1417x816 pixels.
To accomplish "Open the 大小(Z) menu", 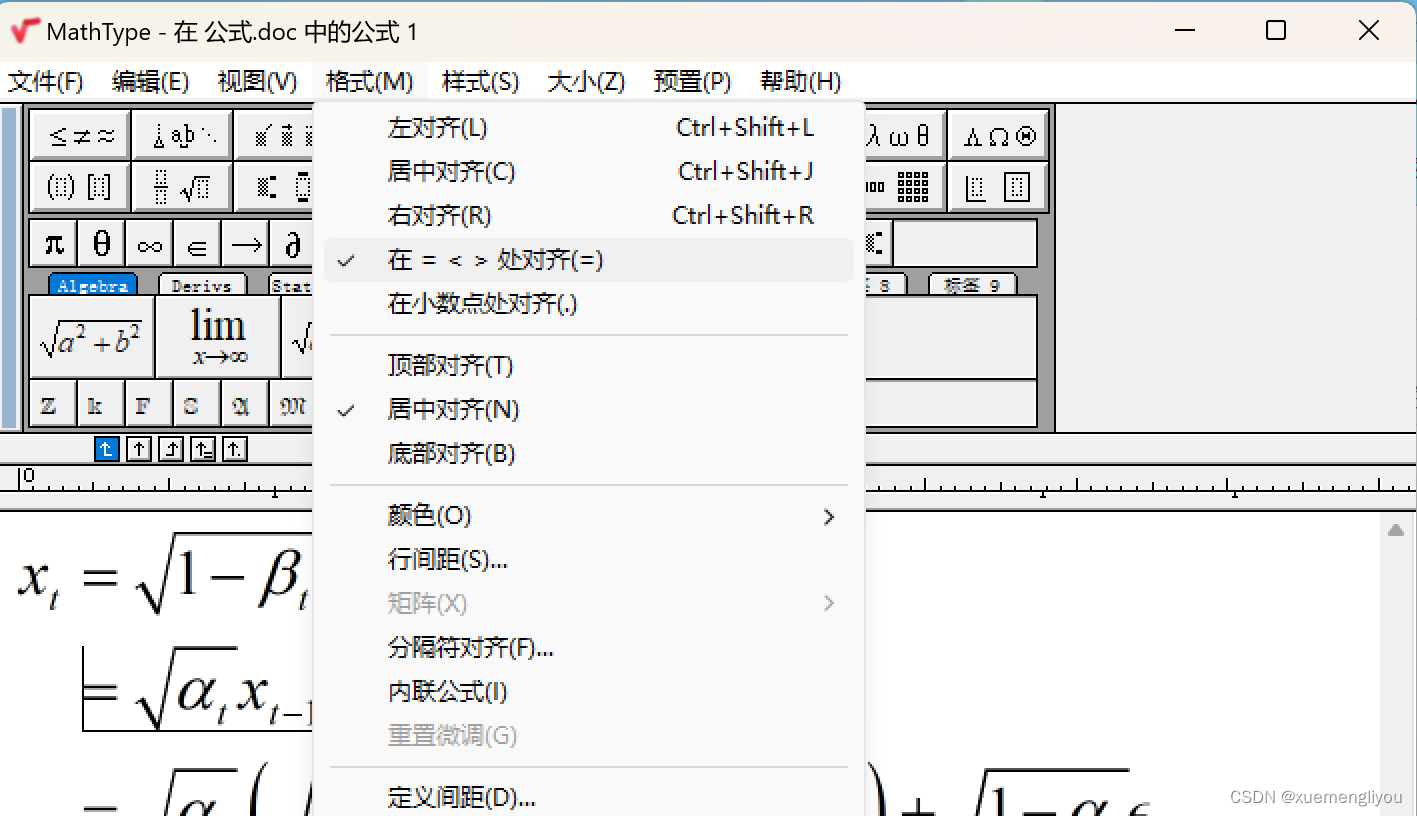I will [x=587, y=82].
